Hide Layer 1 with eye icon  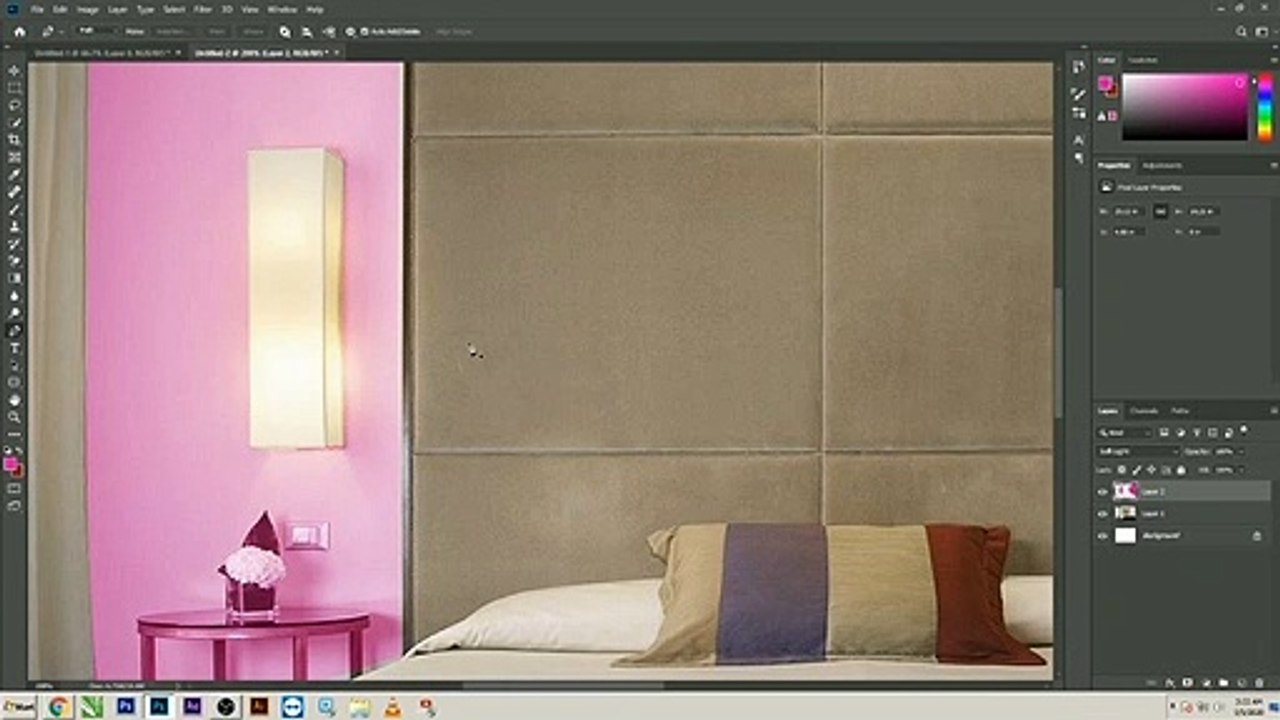pos(1102,514)
